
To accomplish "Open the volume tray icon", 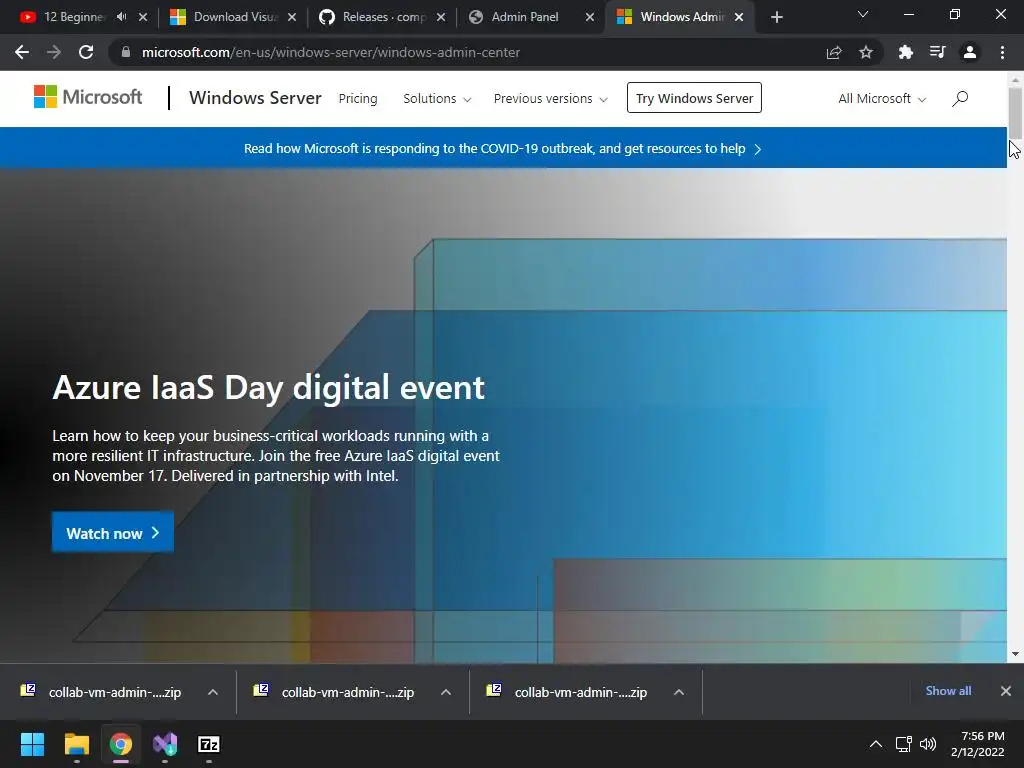I will [x=927, y=744].
